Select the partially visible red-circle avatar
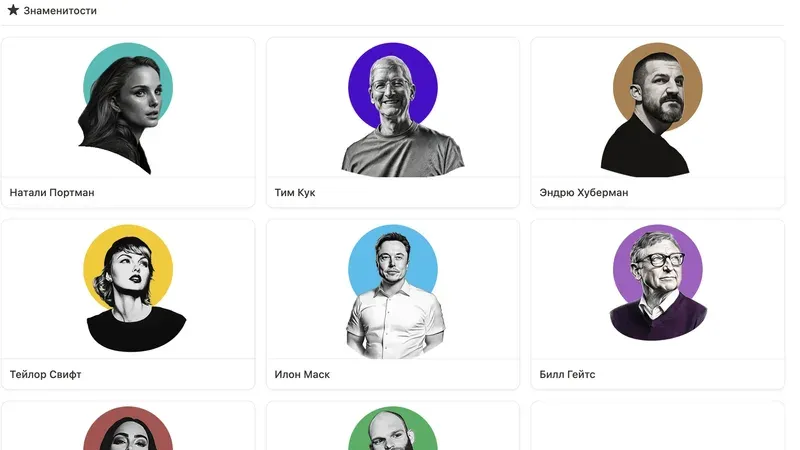Screen dimensions: 800x450 (128, 428)
